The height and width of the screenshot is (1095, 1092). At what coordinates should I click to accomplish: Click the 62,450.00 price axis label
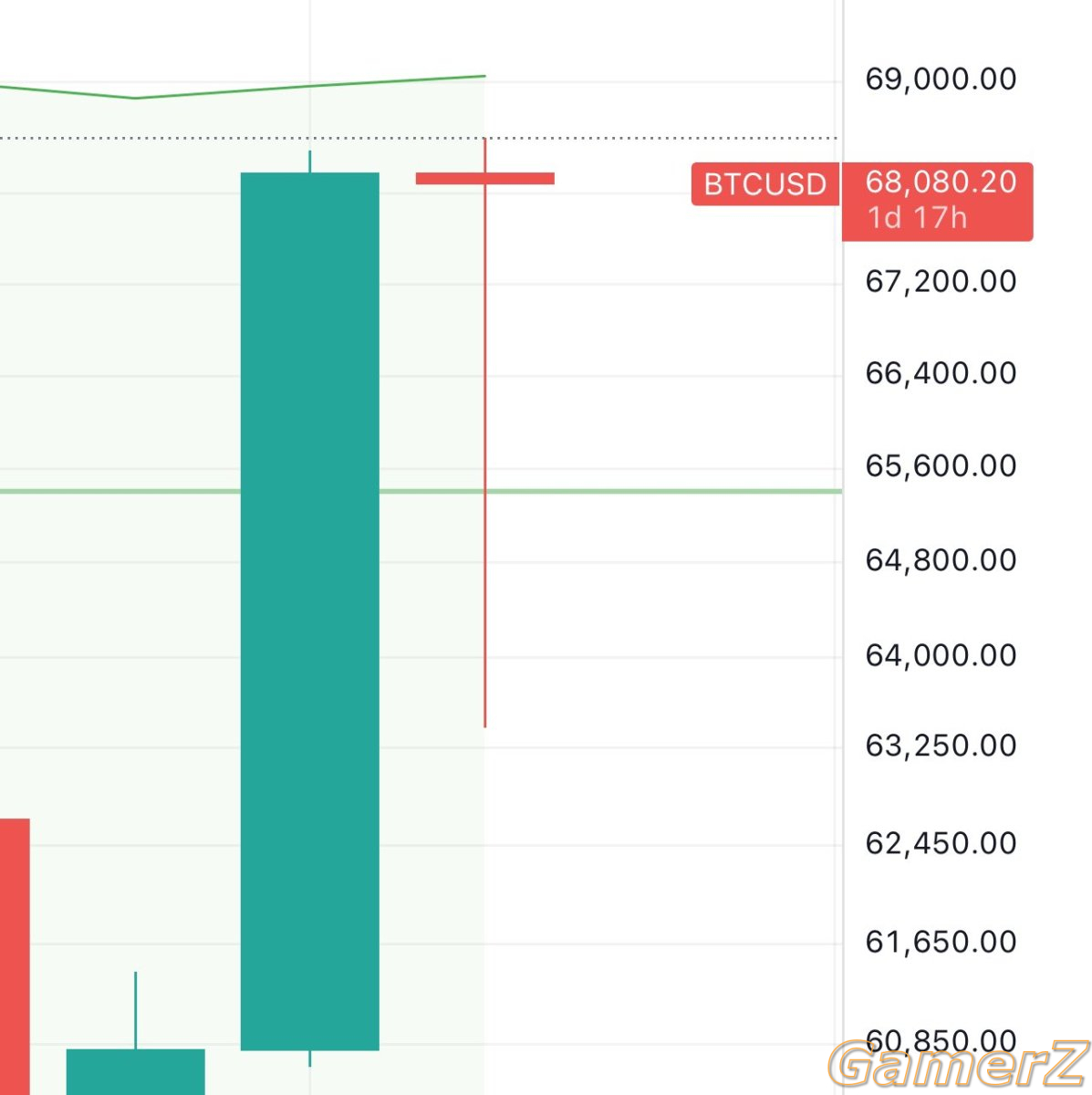click(940, 843)
